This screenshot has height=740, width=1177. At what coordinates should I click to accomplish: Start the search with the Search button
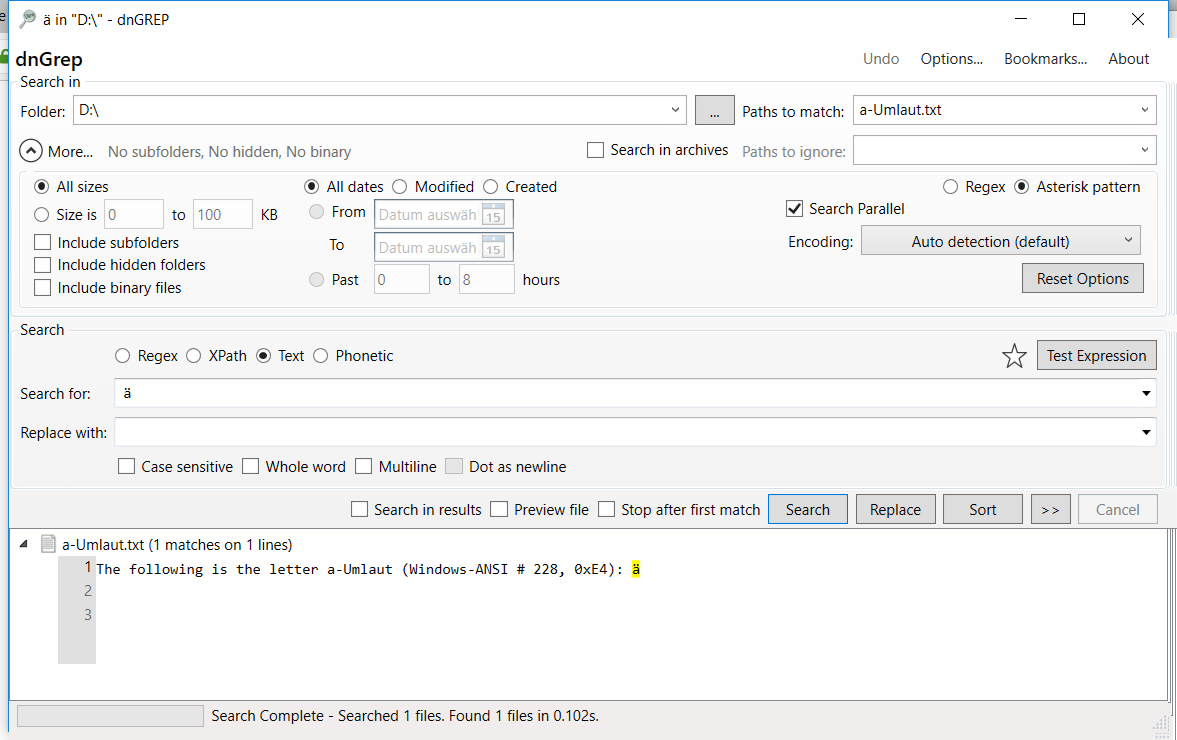807,509
